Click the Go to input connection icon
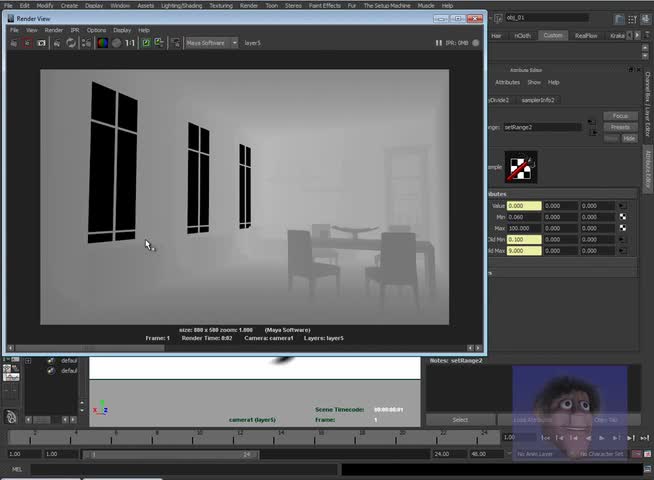The image size is (654, 480). 591,123
